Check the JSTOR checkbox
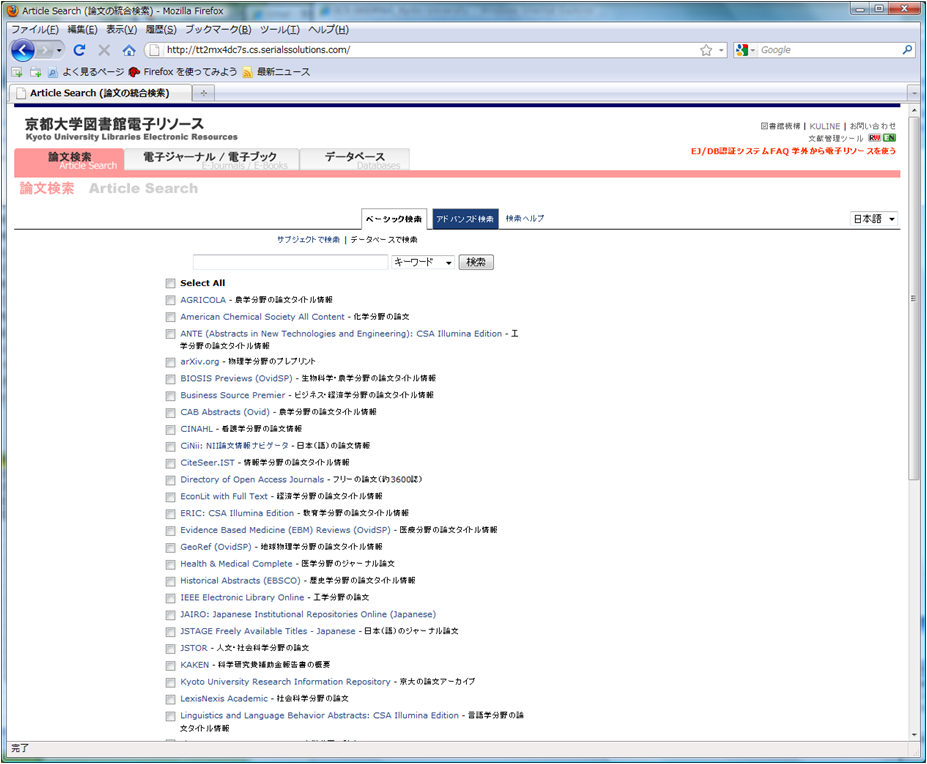The width and height of the screenshot is (927, 764). tap(170, 649)
